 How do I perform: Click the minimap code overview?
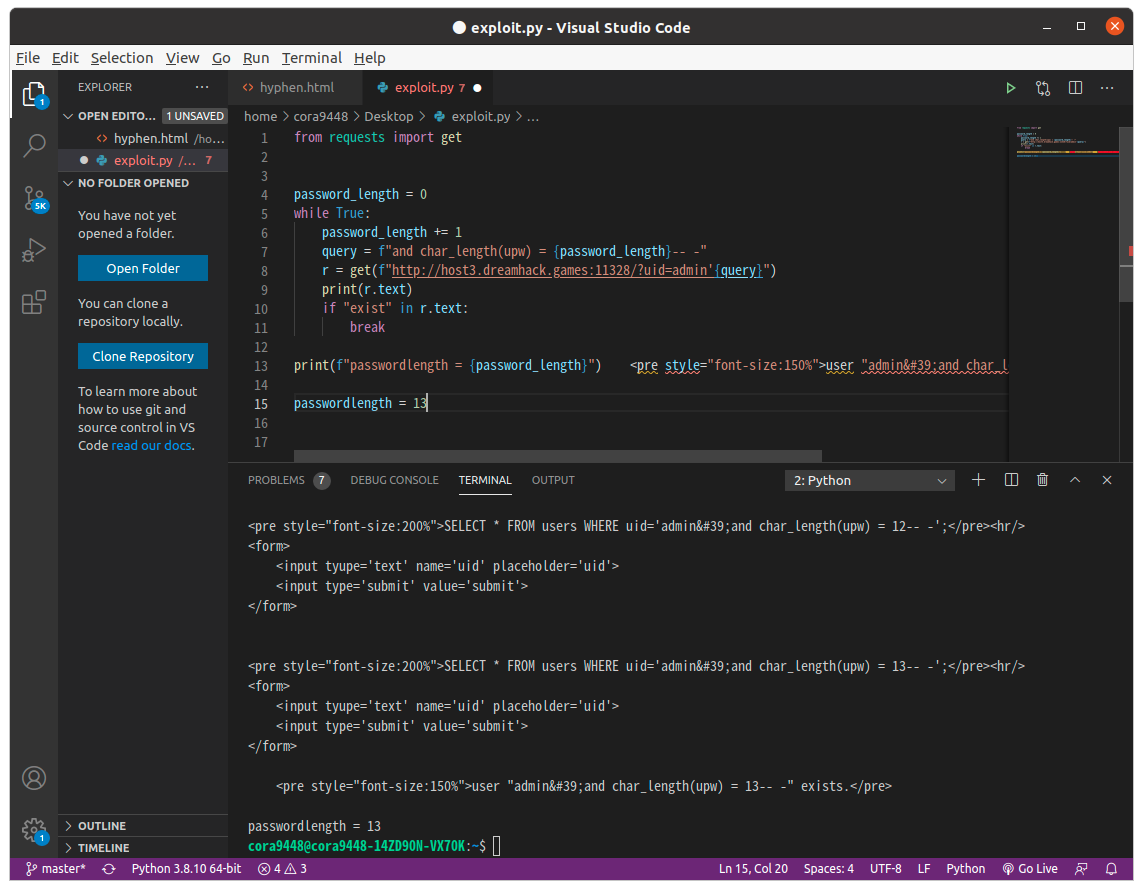(x=1064, y=143)
